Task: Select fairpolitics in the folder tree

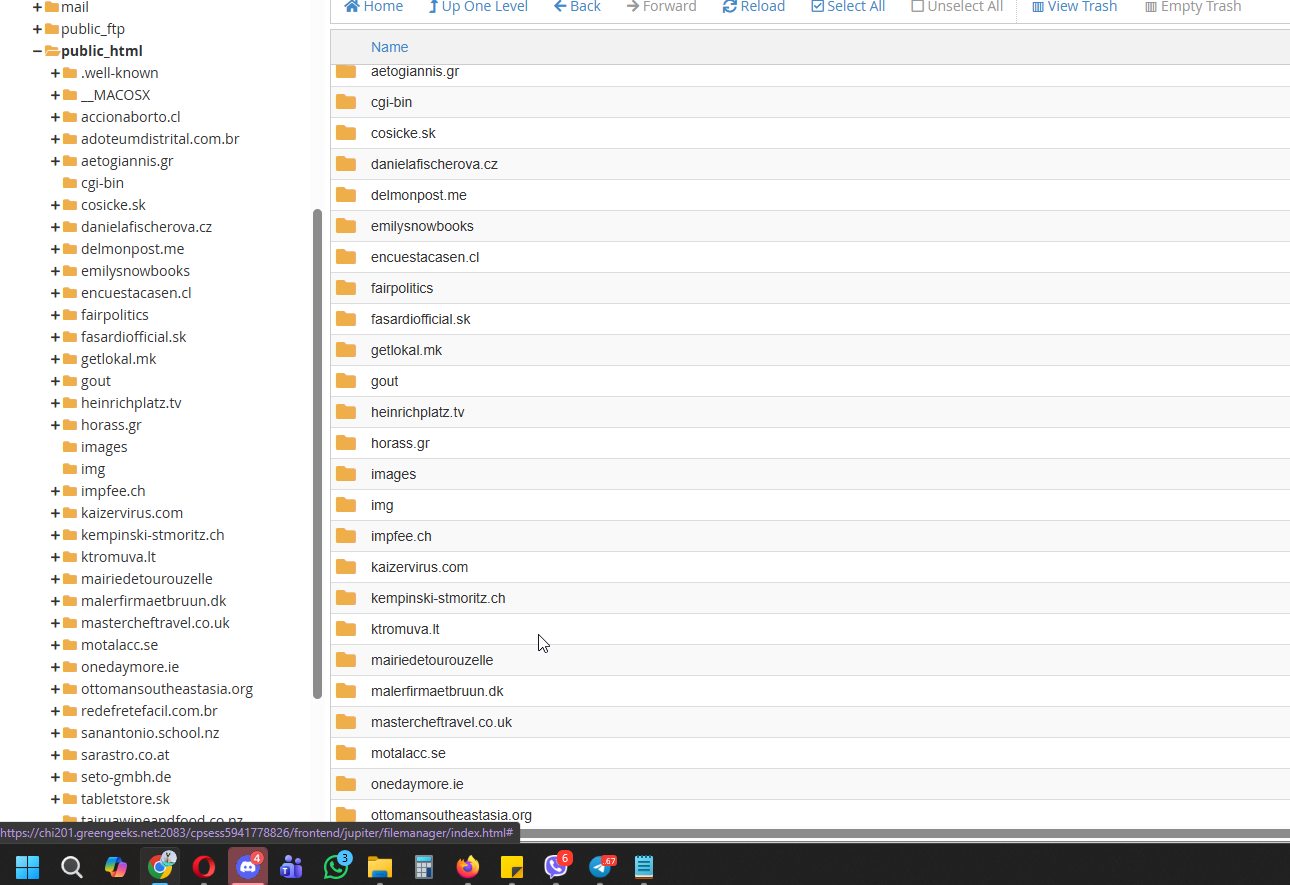Action: coord(115,315)
